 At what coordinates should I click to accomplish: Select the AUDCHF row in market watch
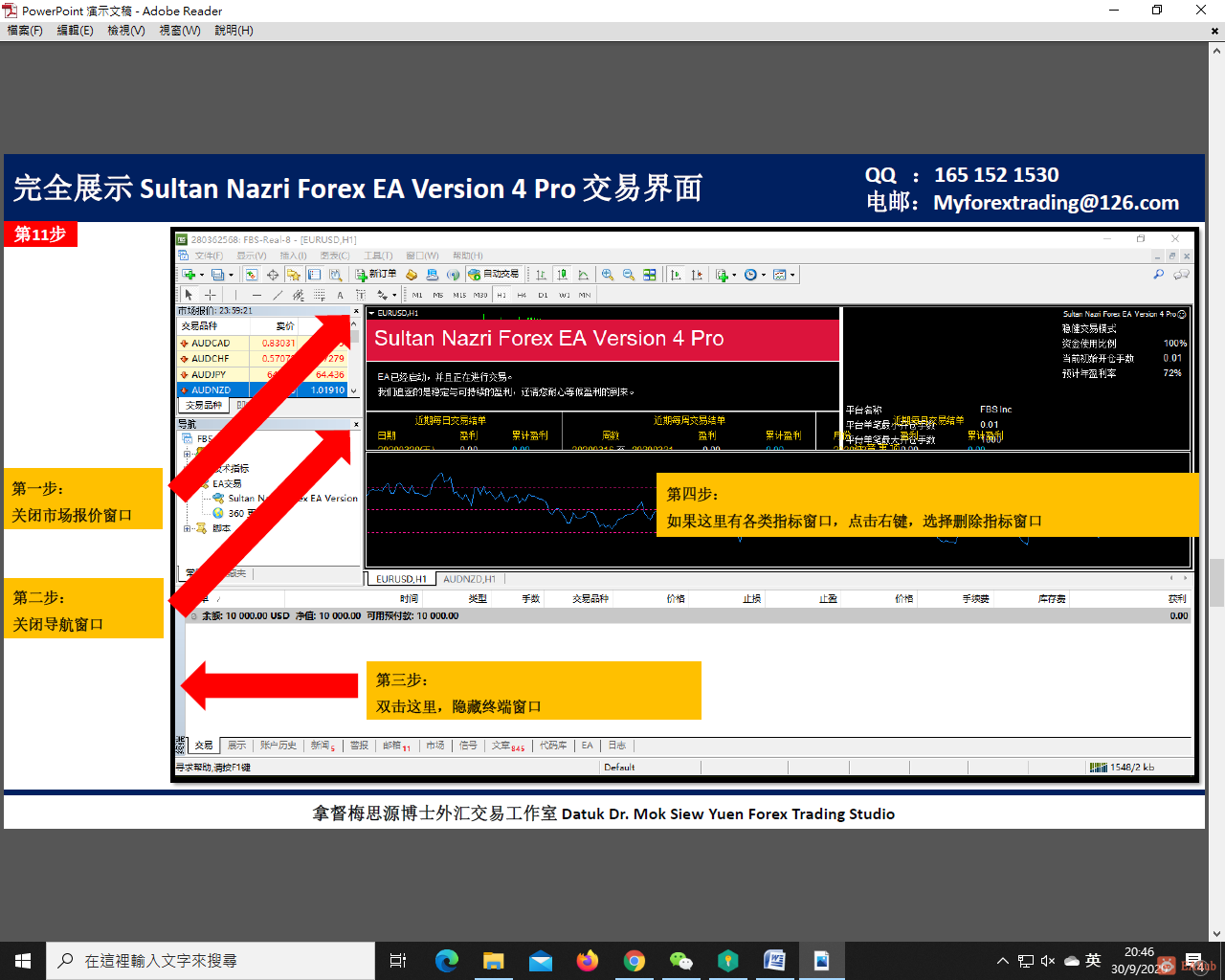(x=263, y=359)
